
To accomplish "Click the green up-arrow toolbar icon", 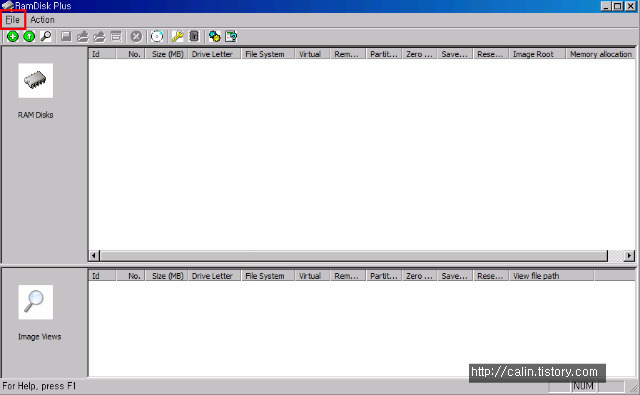I will pos(29,37).
